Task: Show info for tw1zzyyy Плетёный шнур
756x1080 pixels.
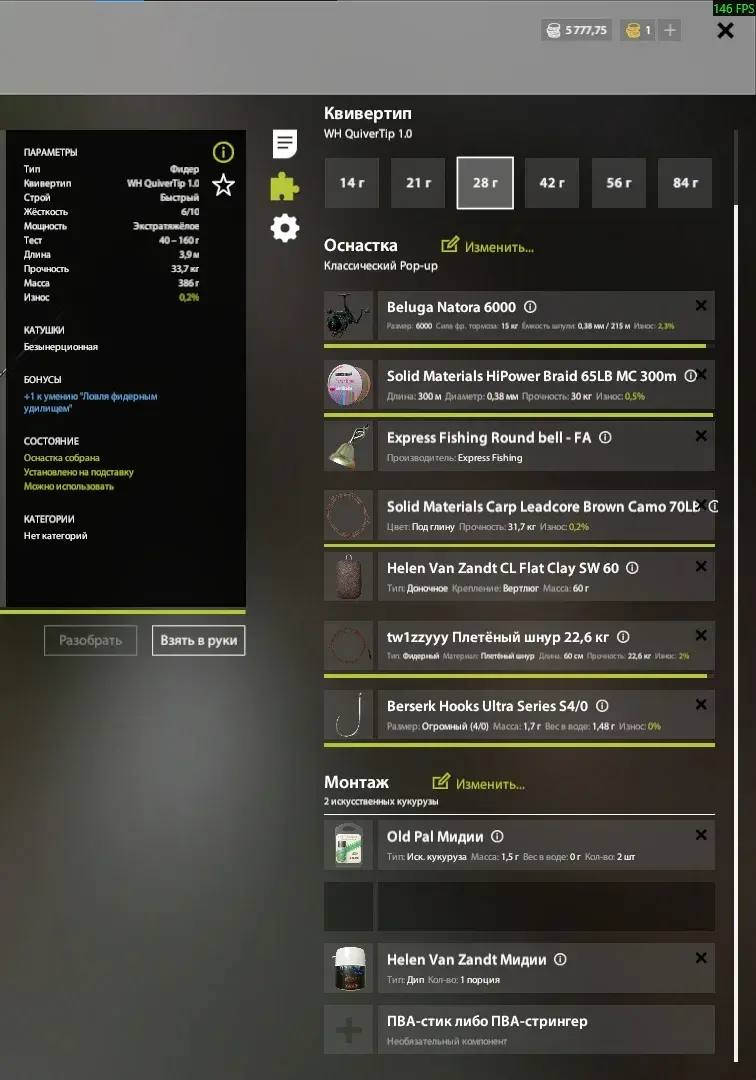Action: pos(623,637)
